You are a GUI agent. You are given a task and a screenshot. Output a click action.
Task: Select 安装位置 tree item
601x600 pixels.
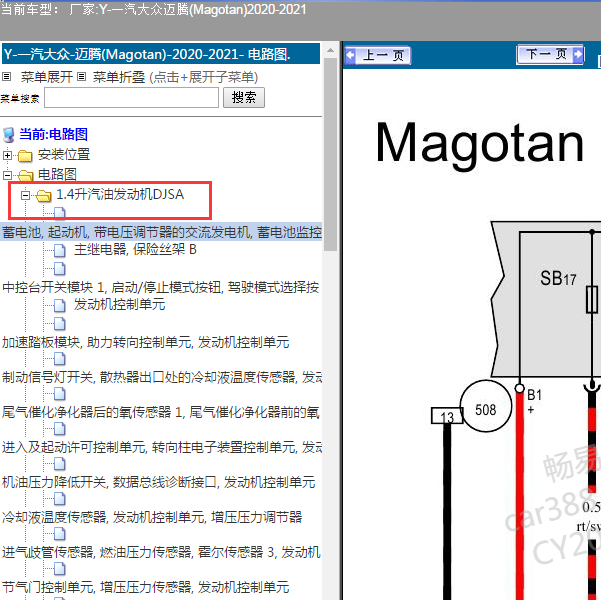(x=64, y=155)
